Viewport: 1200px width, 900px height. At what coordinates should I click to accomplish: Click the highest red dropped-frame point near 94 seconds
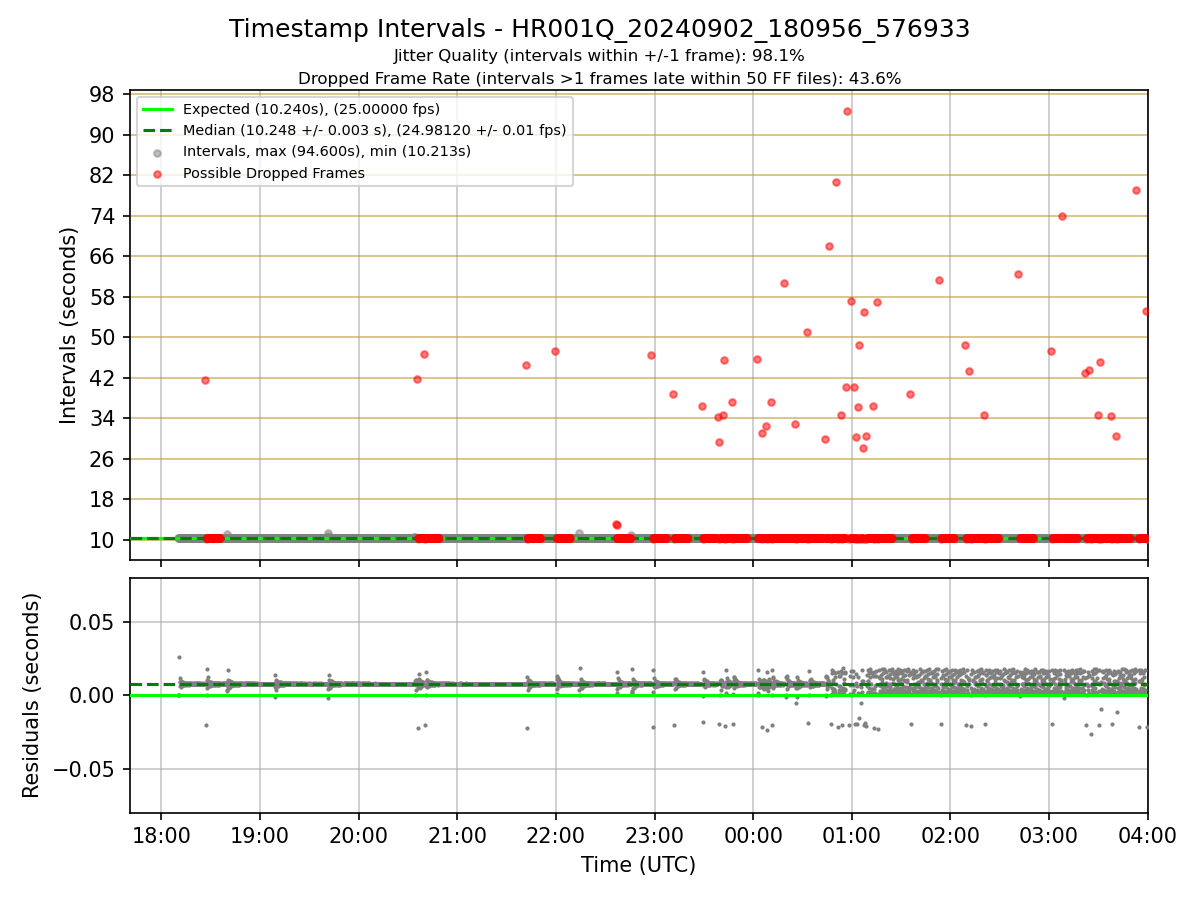[847, 111]
